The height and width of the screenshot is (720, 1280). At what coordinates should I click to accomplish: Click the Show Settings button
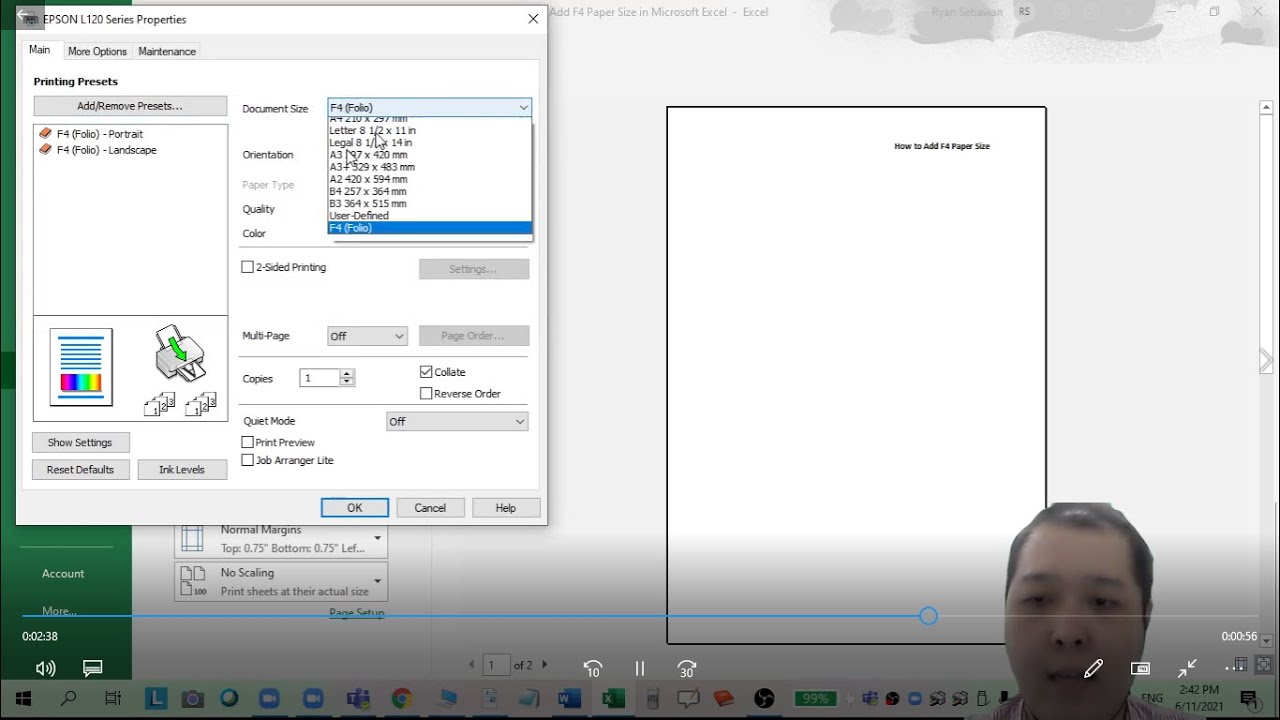coord(80,442)
